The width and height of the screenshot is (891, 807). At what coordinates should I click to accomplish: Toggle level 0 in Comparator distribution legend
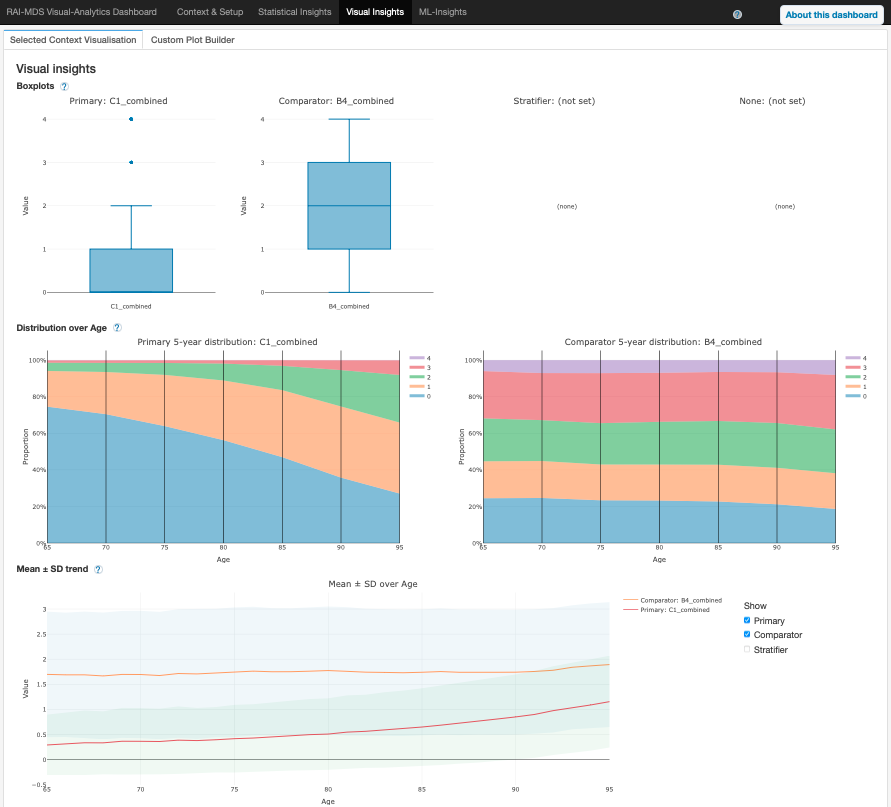click(856, 396)
